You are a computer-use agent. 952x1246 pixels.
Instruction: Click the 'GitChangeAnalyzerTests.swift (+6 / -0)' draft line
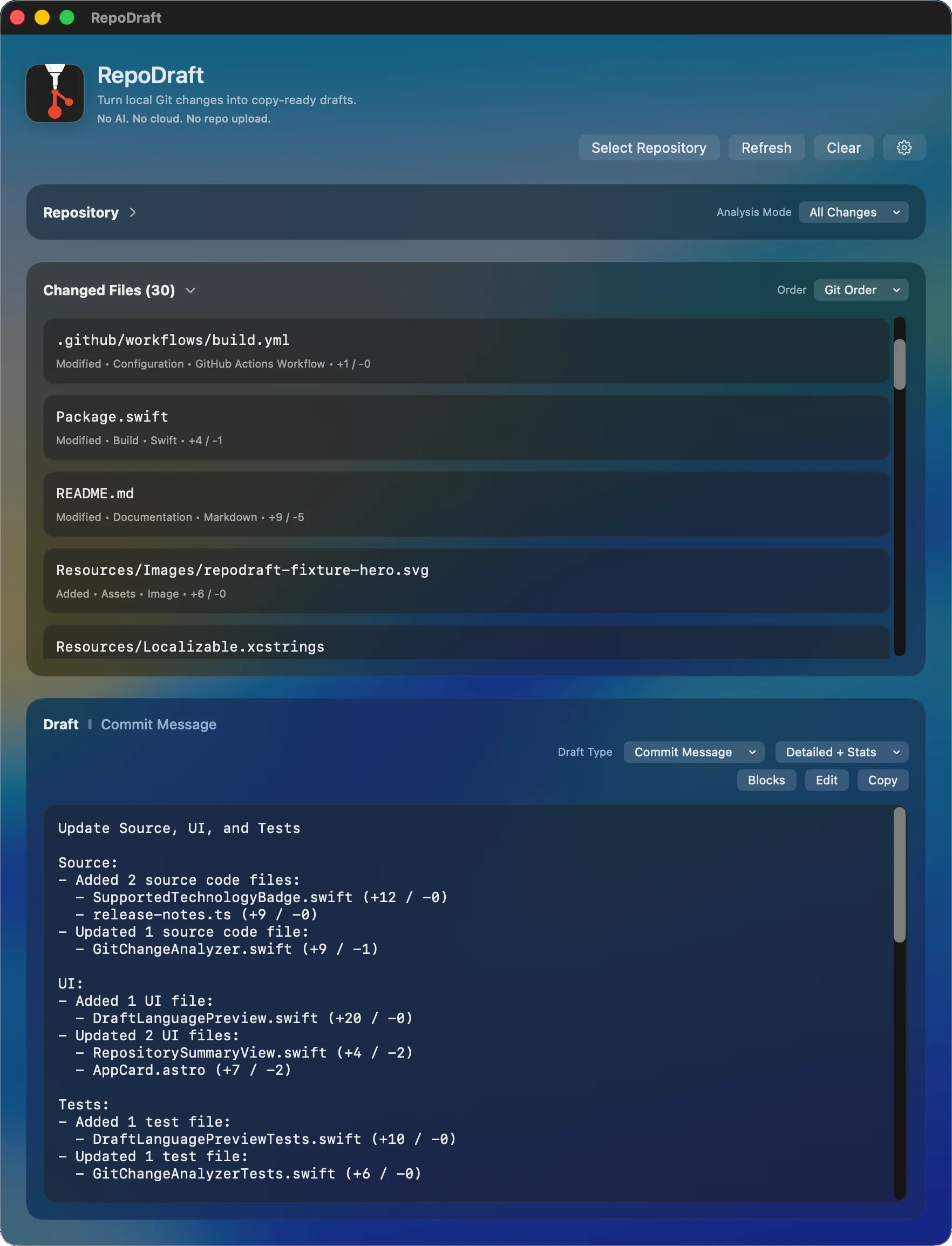[x=257, y=1174]
